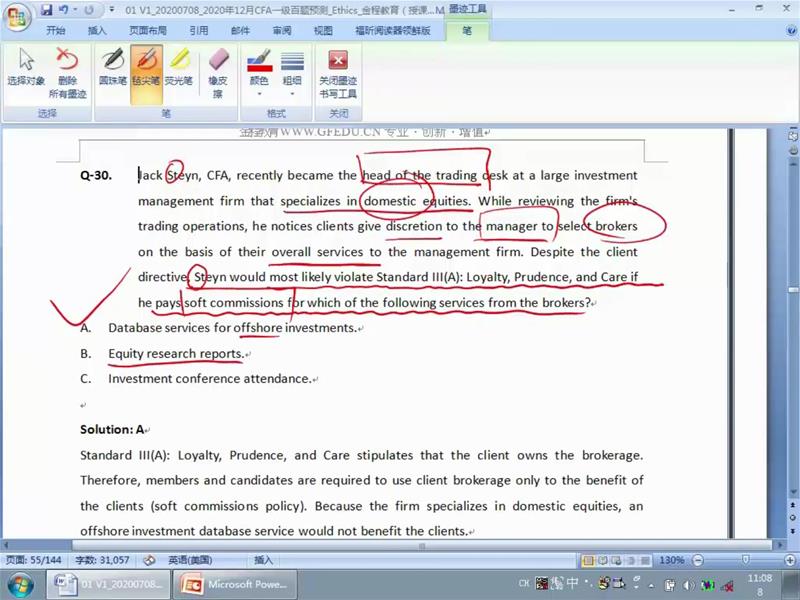Image resolution: width=800 pixels, height=600 pixels.
Task: Click the 页面: 55/144 page indicator
Action: click(x=34, y=560)
